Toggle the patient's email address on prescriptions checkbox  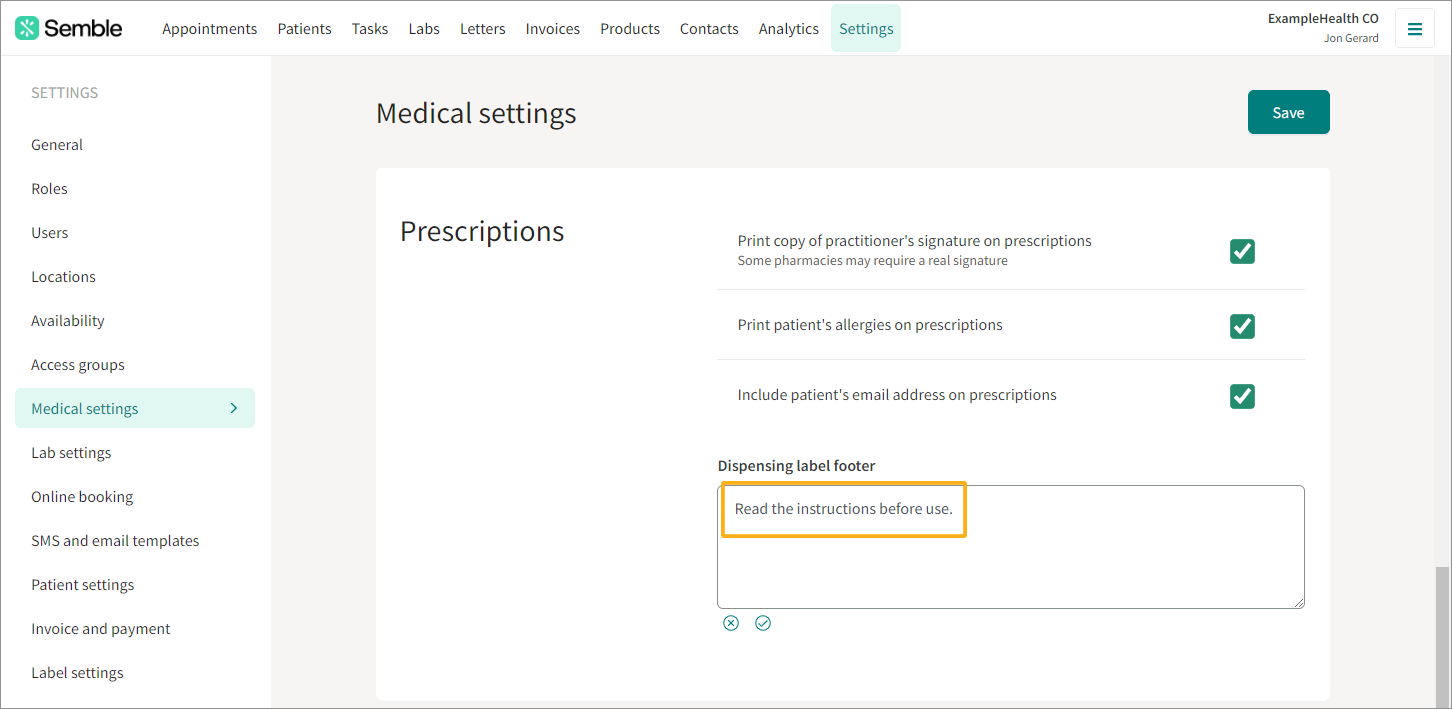1242,396
